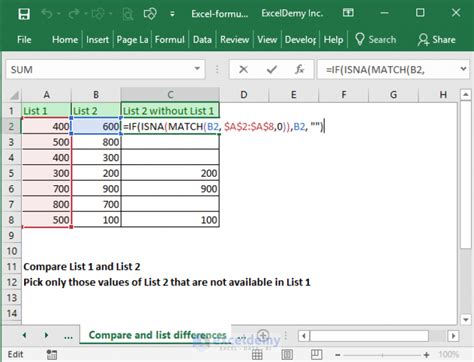Cancel the formula entry with the X icon
Viewport: 474px width, 362px height.
[x=244, y=70]
